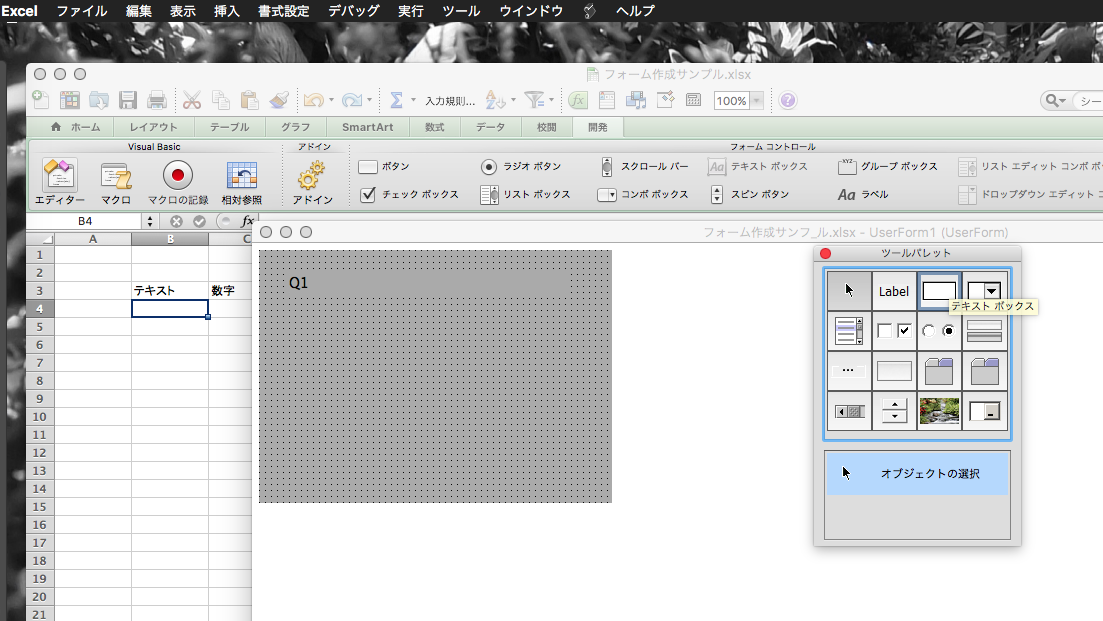The image size is (1103, 621).
Task: Switch to the データ ribbon tab
Action: (490, 127)
